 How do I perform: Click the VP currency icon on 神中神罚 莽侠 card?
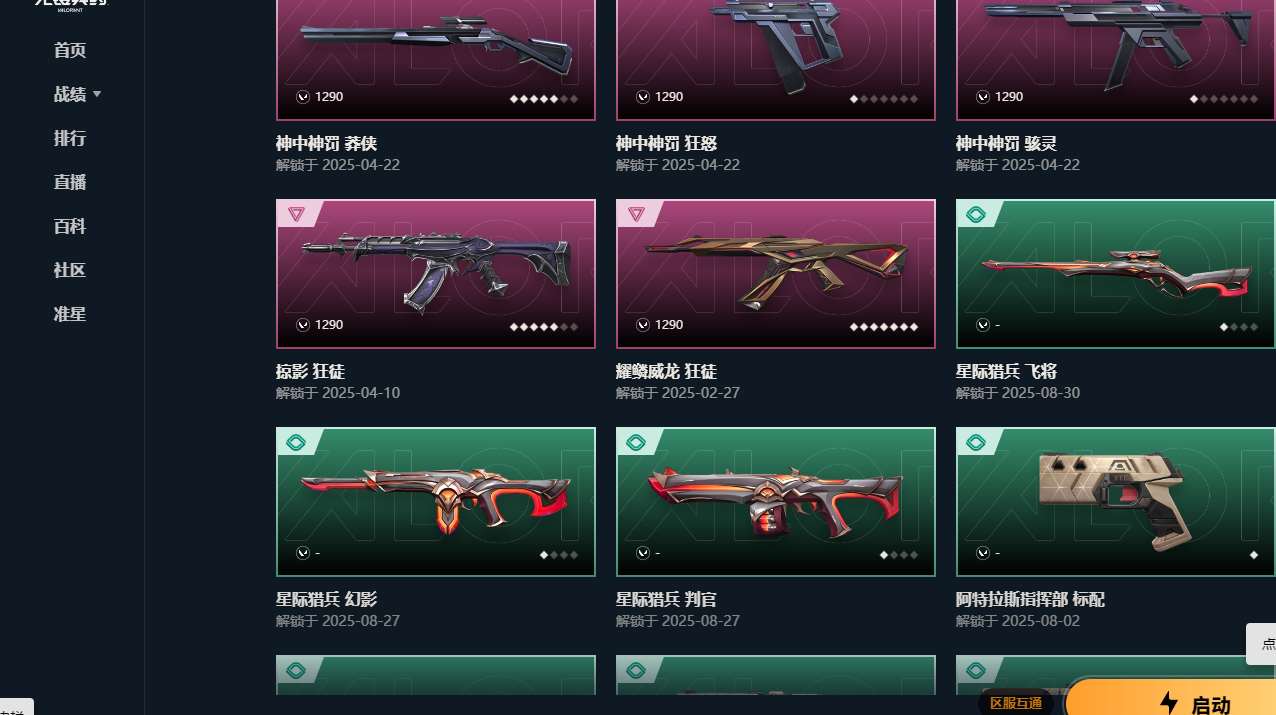tap(303, 97)
